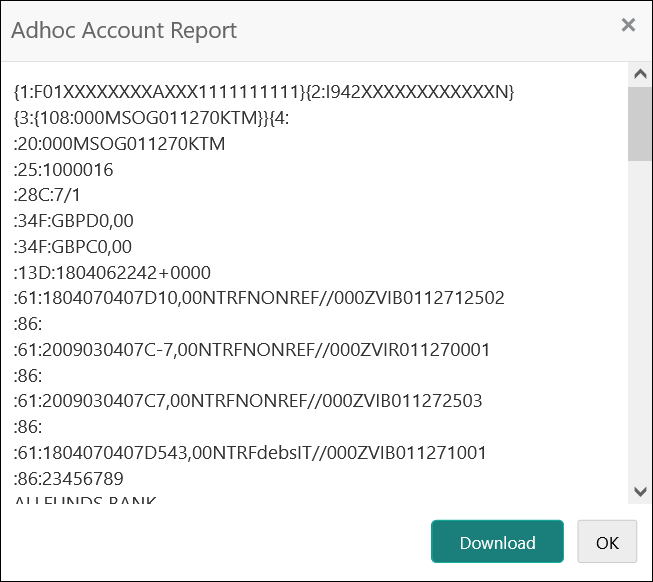Click the transaction ending 000ZVIR011270001

(252, 350)
